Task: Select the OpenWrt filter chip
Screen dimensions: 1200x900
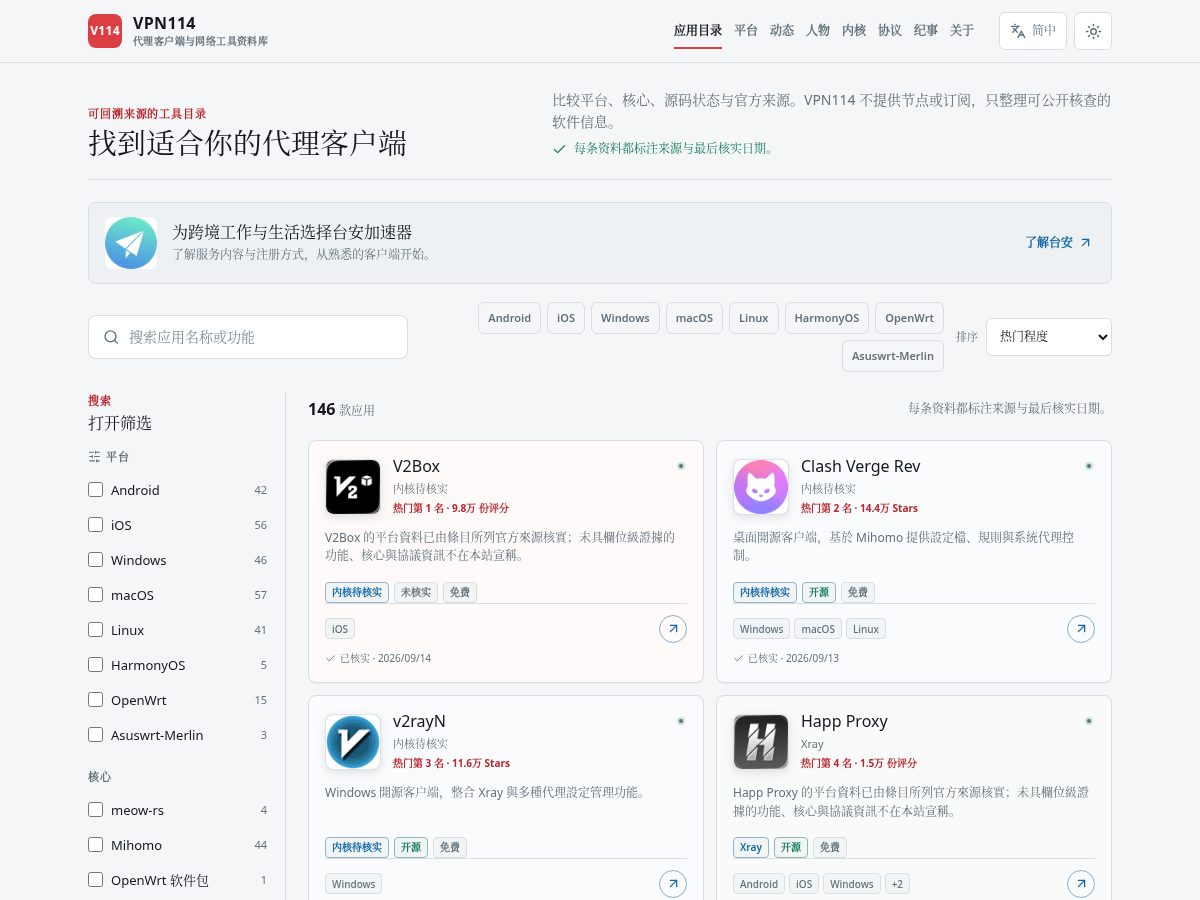Action: [x=909, y=318]
